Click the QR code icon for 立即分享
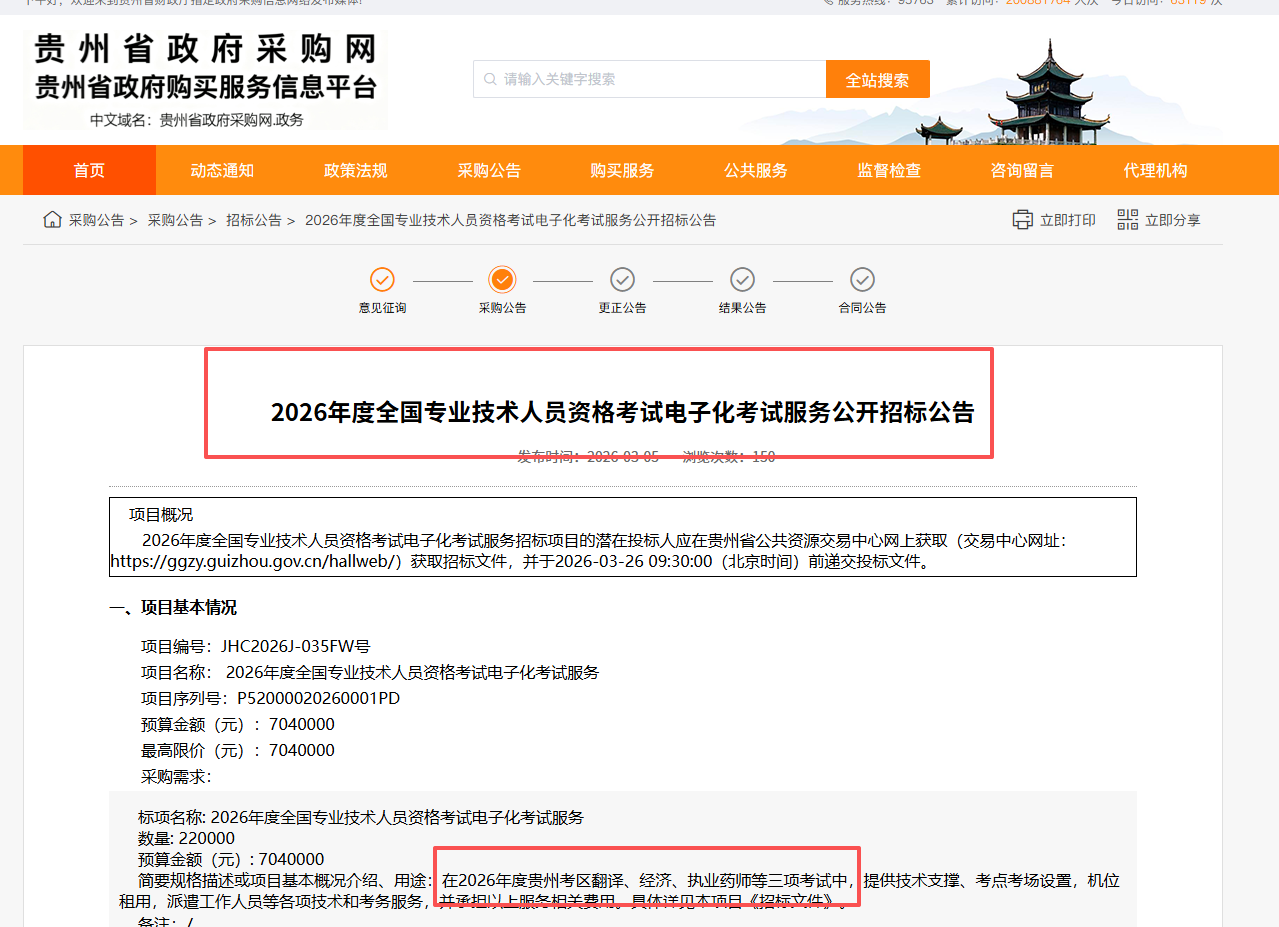This screenshot has width=1279, height=927. pos(1127,220)
